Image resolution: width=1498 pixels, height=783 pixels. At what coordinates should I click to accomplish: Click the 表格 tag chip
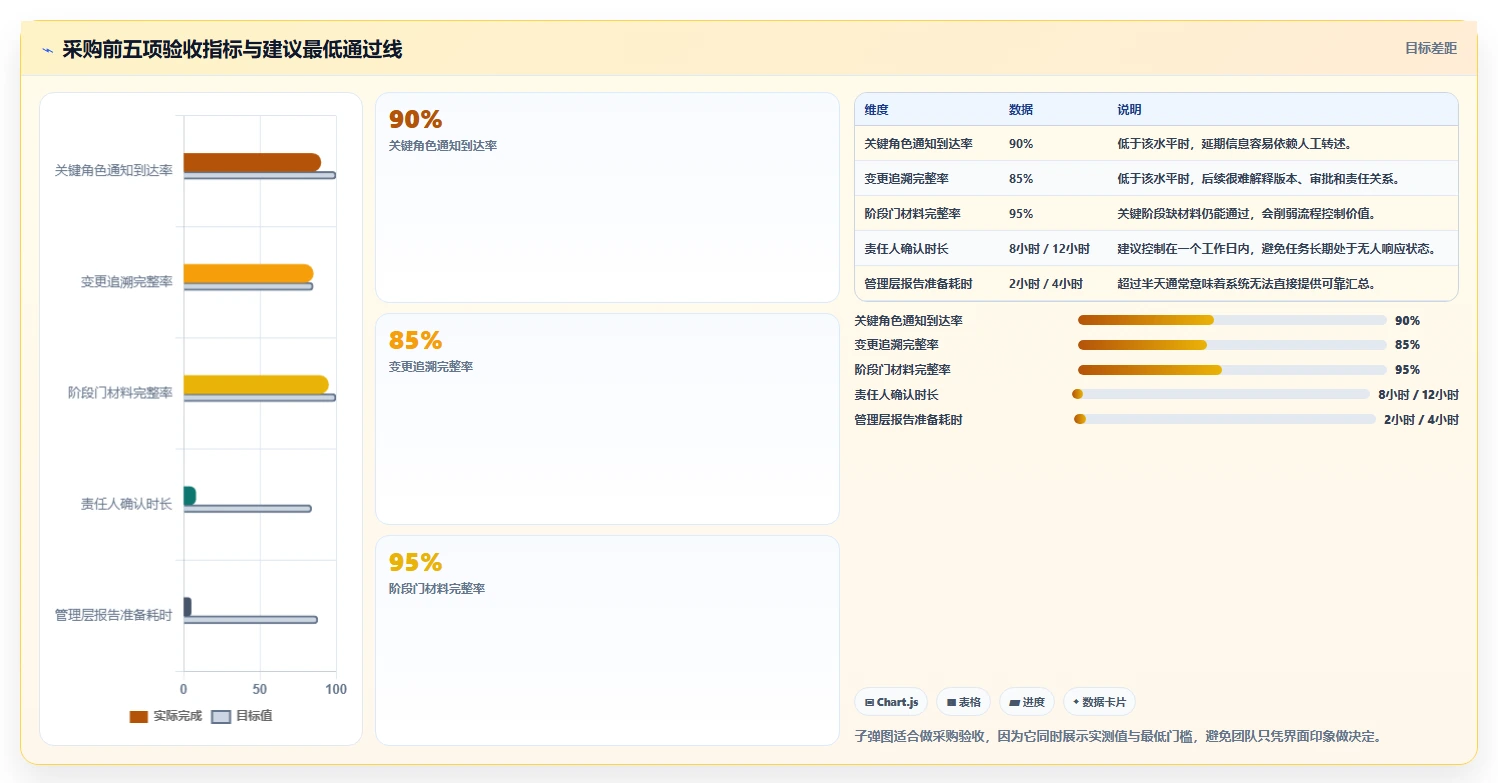coord(964,702)
